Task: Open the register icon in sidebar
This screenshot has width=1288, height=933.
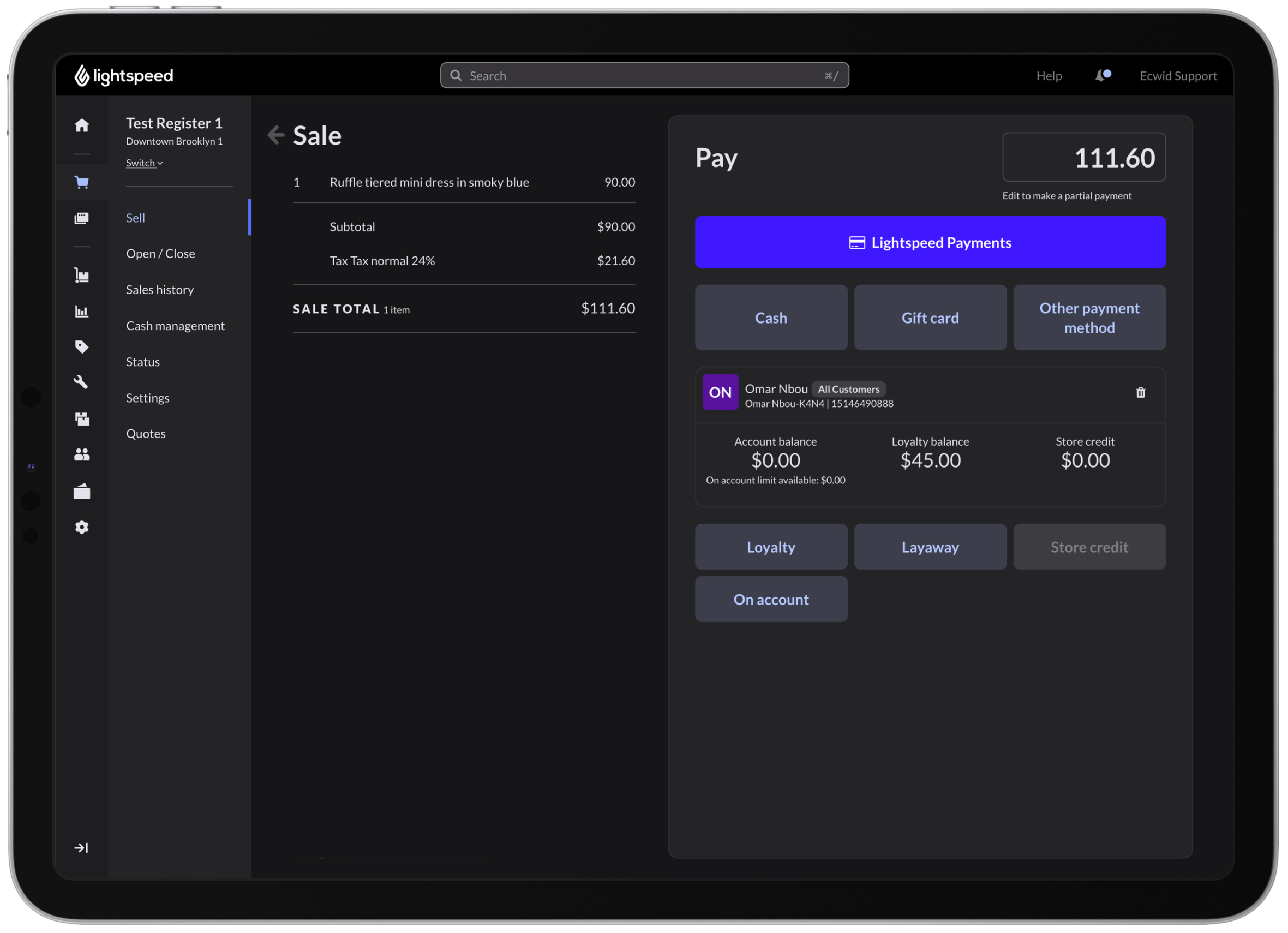Action: tap(82, 218)
